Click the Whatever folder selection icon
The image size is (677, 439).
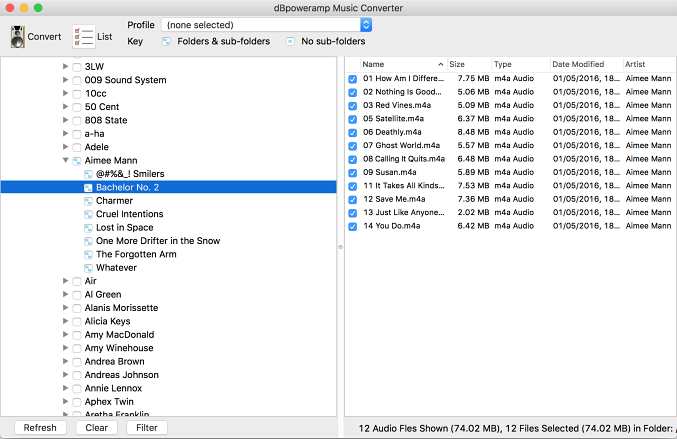(88, 268)
